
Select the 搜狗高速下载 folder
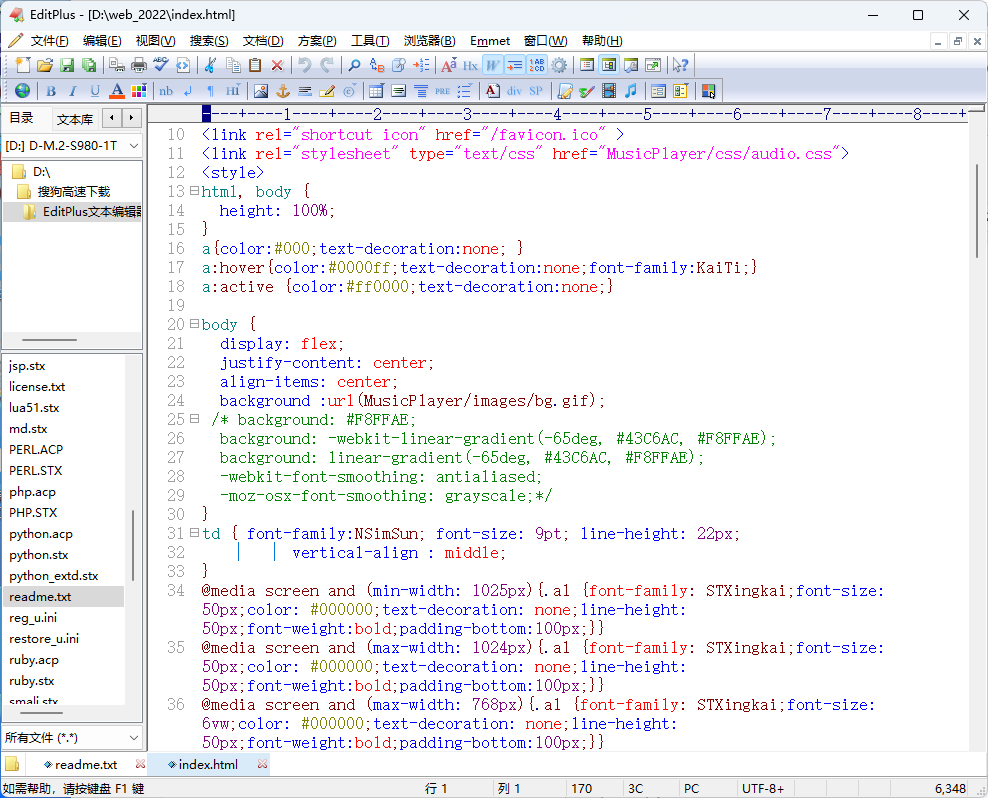coord(74,192)
